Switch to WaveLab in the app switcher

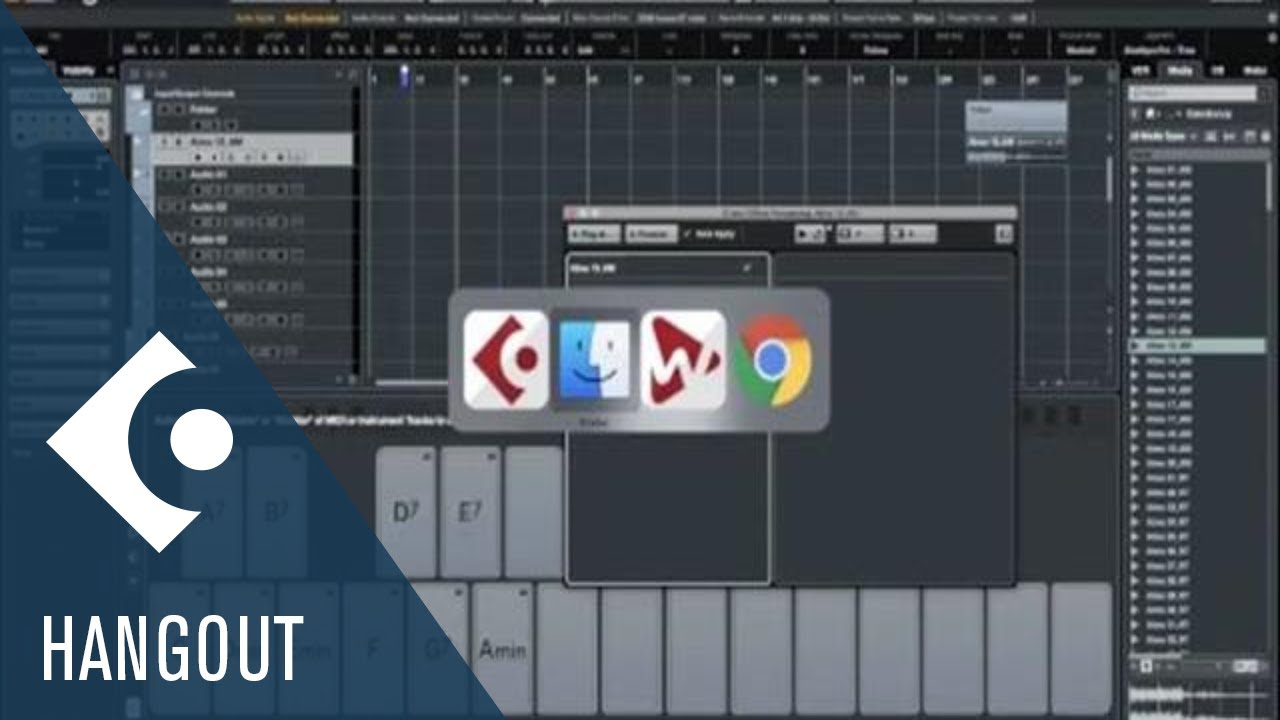click(683, 360)
